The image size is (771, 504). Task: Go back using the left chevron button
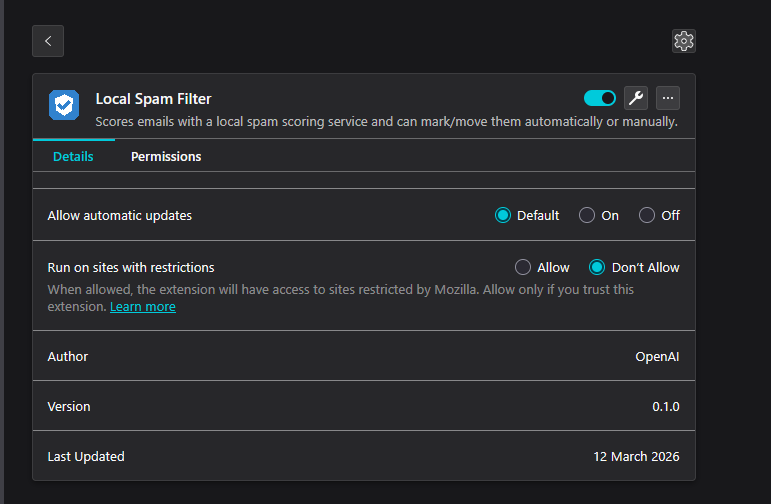pos(48,41)
